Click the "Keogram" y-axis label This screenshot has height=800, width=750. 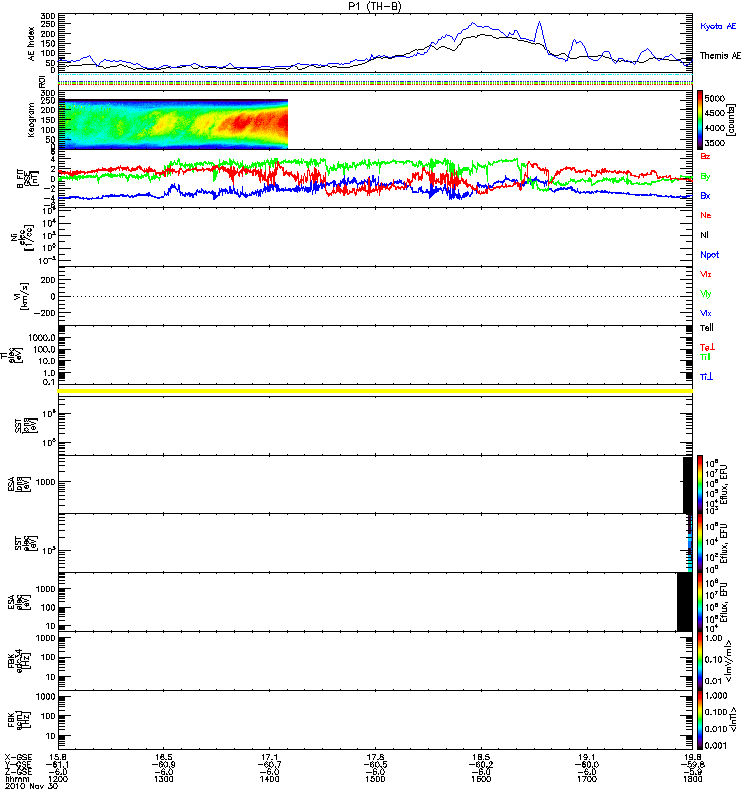(x=32, y=120)
